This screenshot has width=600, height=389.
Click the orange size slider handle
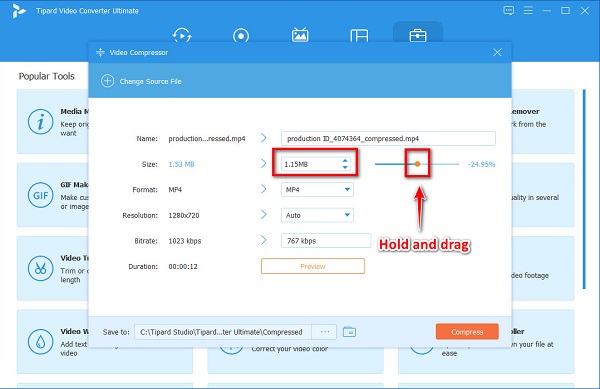(x=417, y=164)
